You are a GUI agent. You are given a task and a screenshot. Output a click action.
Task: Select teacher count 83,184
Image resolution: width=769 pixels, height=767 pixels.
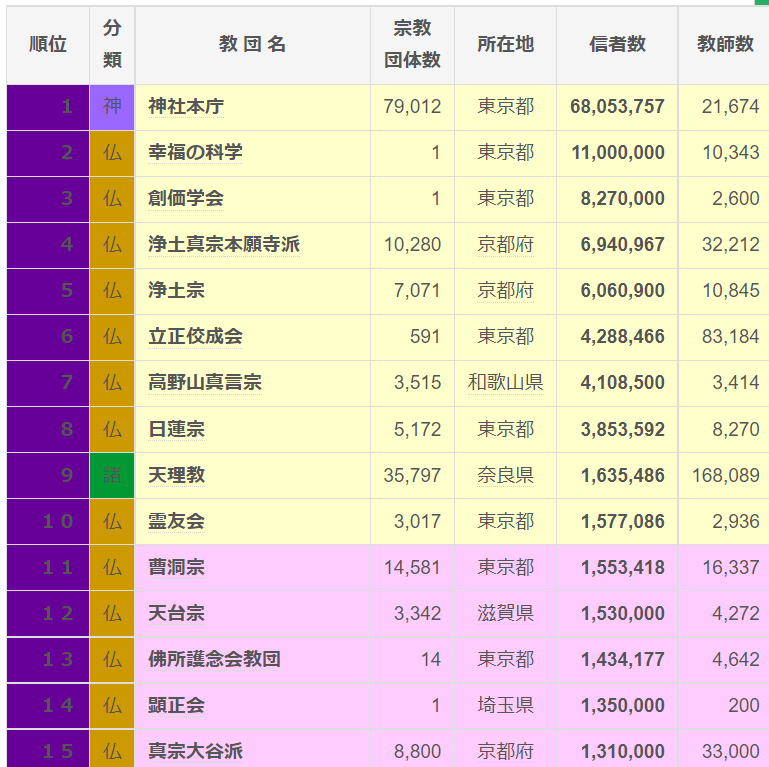(x=731, y=336)
